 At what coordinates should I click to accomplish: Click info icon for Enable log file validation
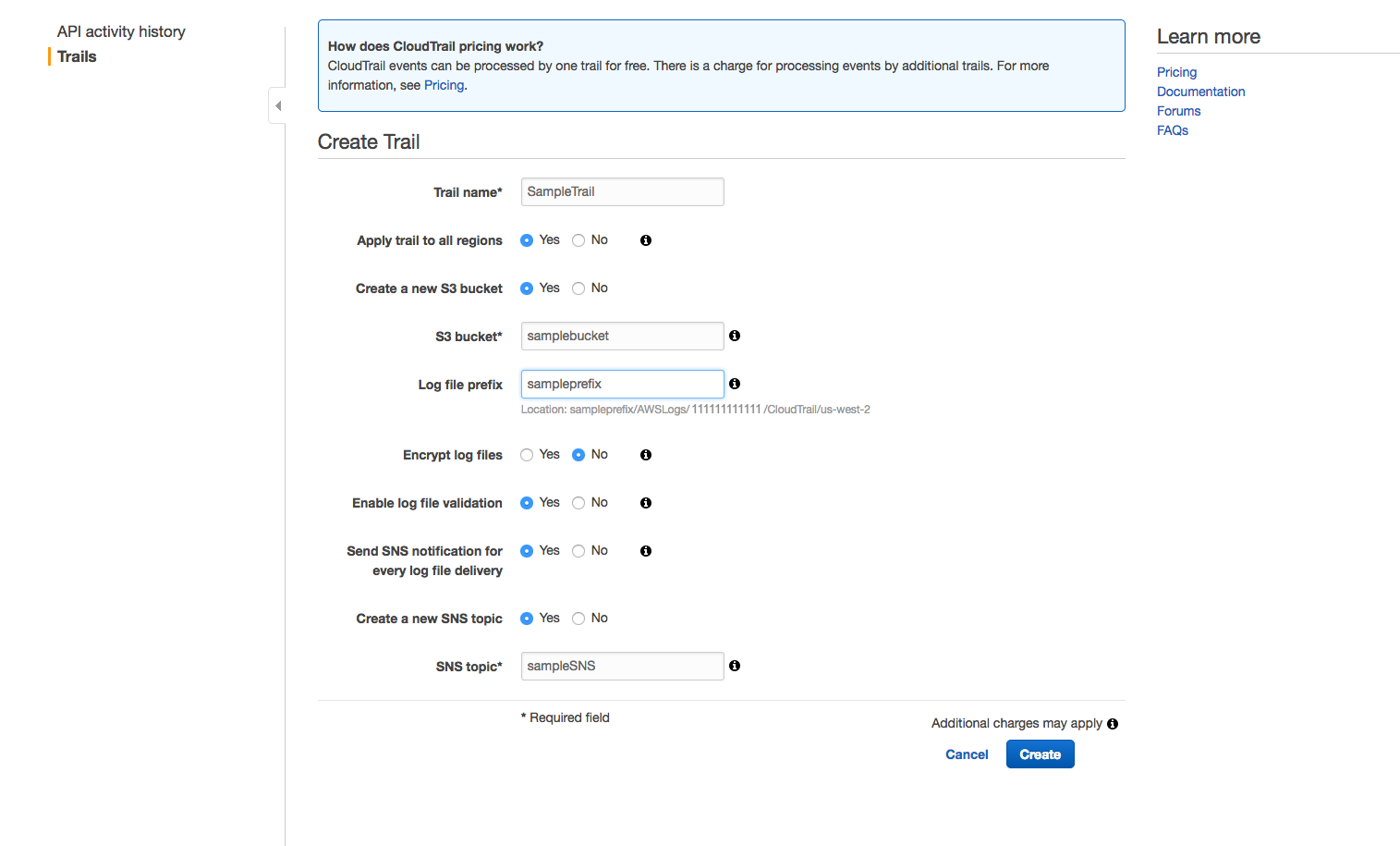click(645, 502)
